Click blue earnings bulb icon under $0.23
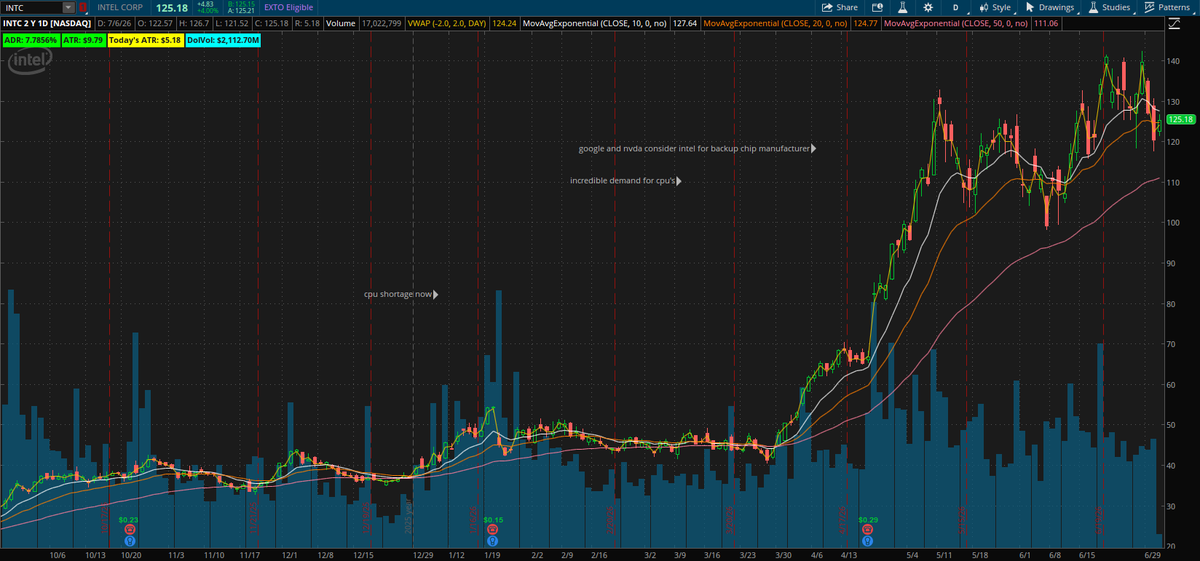Image resolution: width=1200 pixels, height=561 pixels. [129, 539]
